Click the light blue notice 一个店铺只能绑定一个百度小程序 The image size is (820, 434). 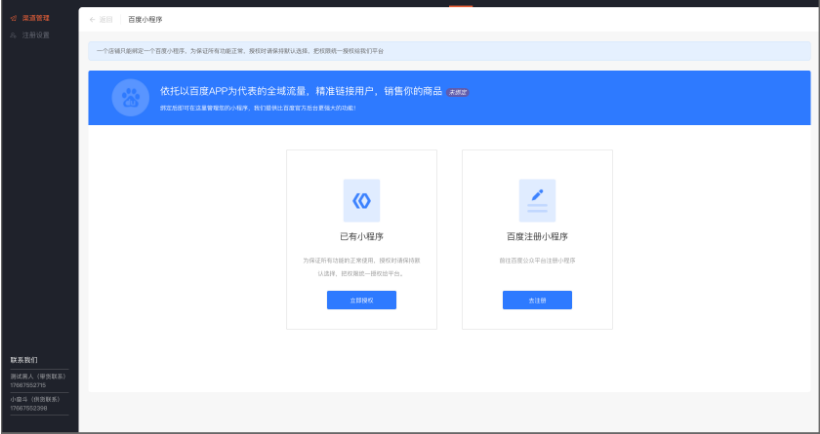(449, 51)
